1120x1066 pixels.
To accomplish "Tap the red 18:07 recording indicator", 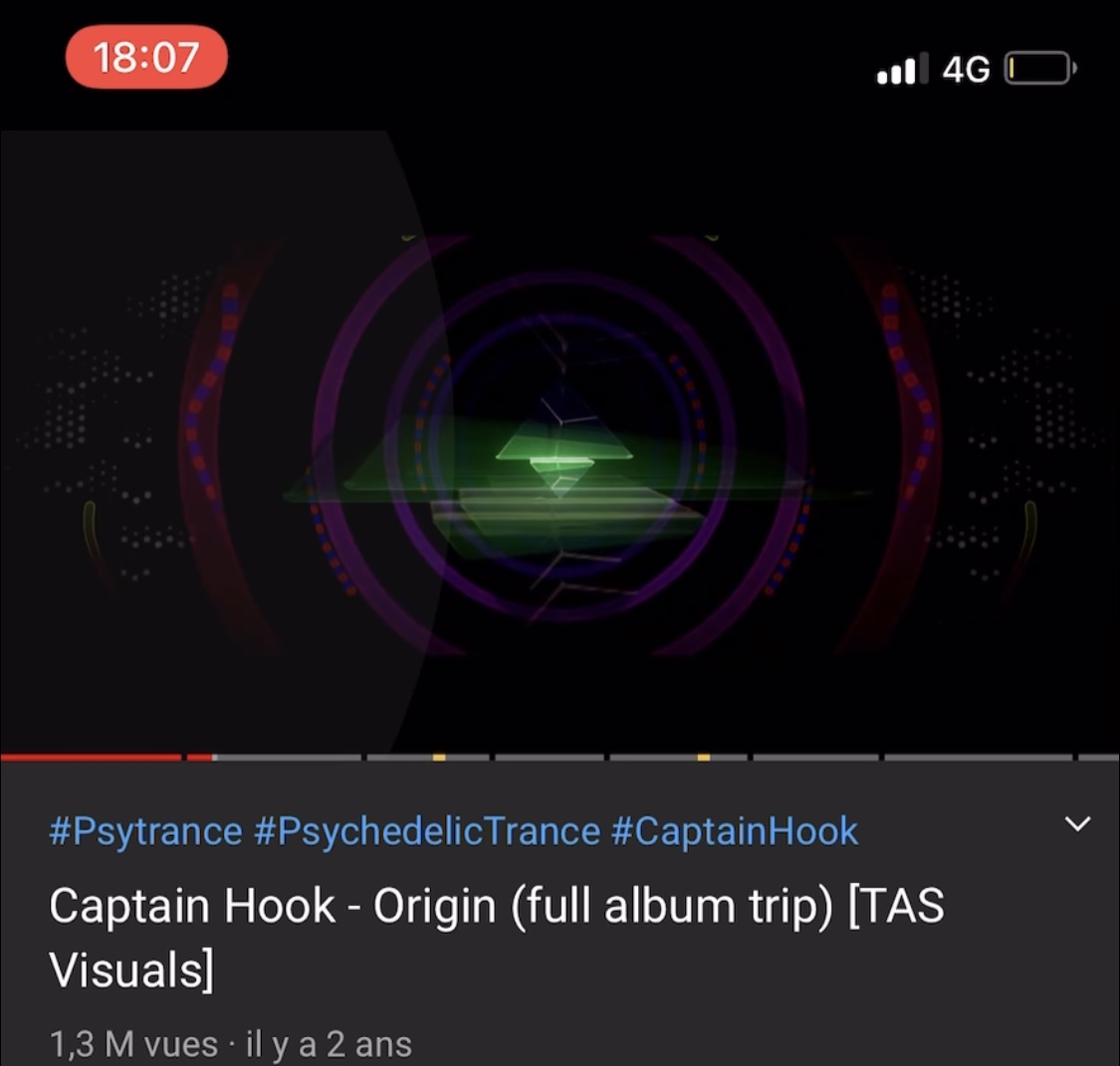I will click(146, 57).
